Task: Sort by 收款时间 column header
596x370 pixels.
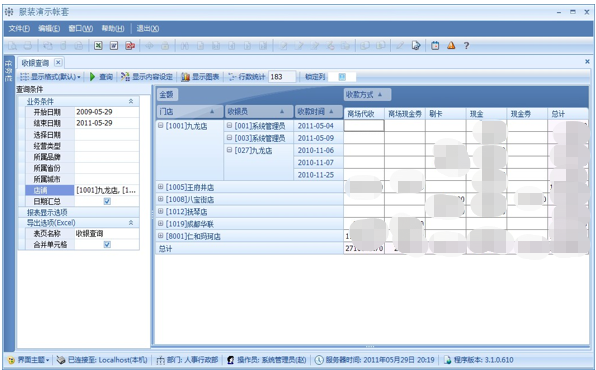Action: click(319, 111)
